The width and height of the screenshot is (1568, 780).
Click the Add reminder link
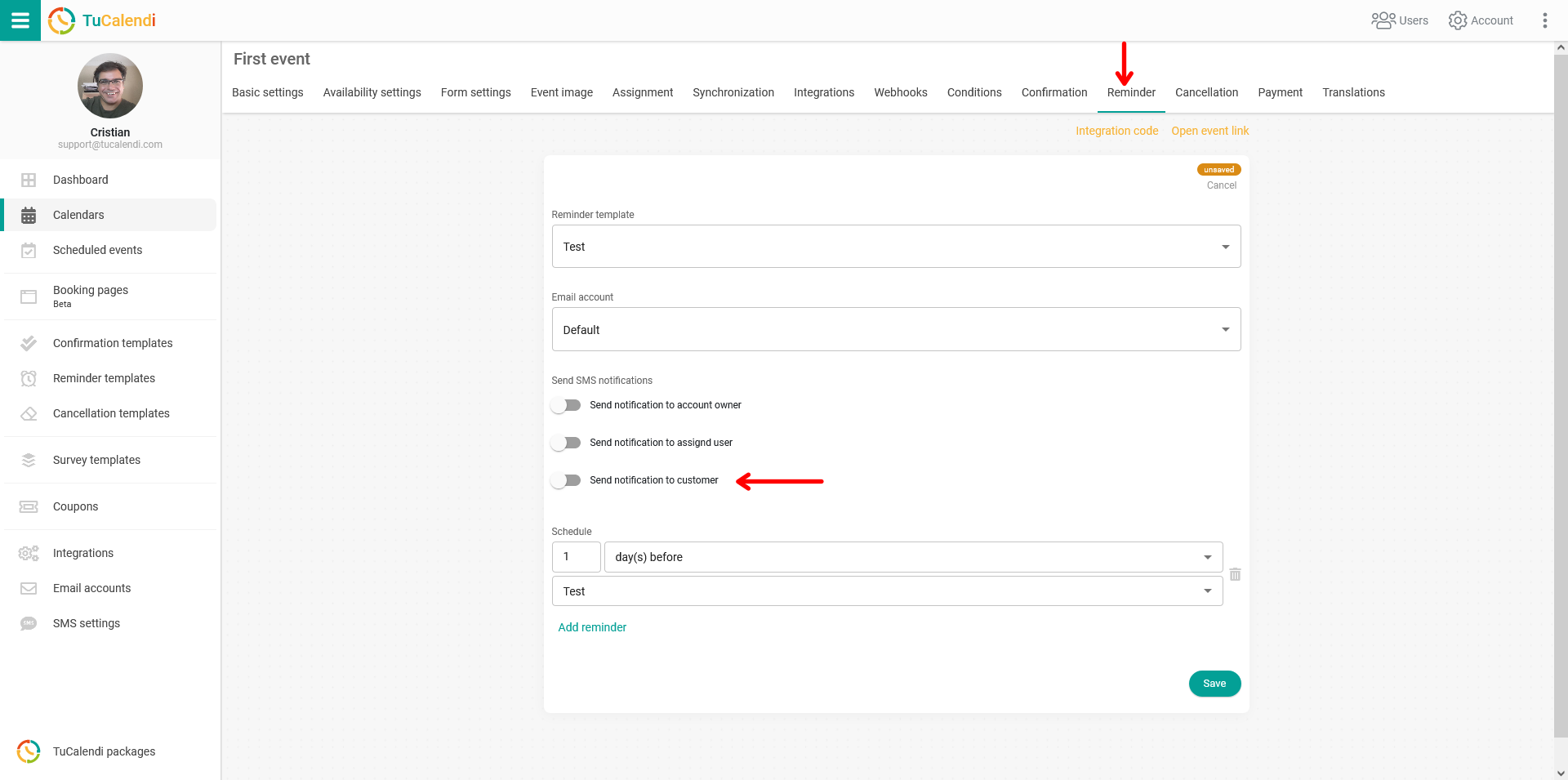591,627
